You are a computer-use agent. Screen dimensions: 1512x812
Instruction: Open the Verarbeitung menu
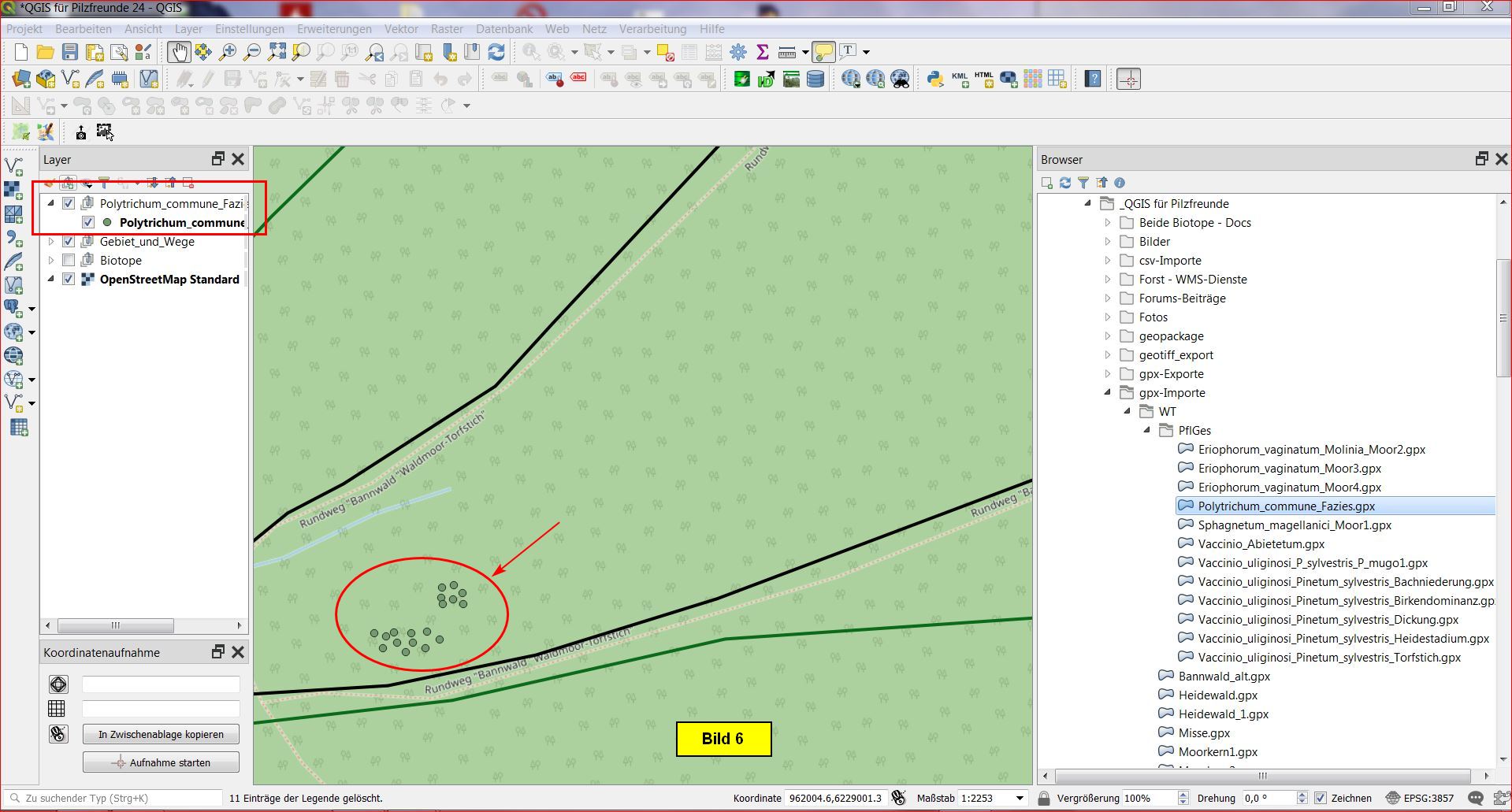[x=652, y=29]
